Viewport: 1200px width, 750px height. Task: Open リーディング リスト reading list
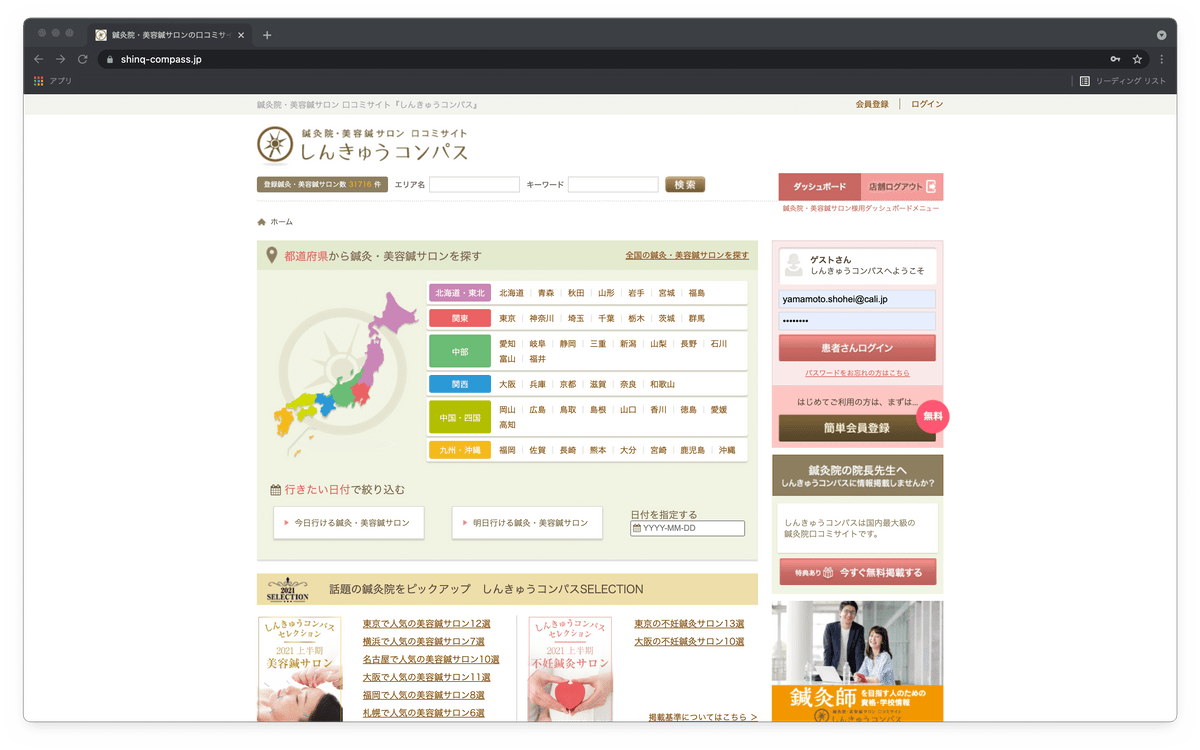tap(1123, 81)
